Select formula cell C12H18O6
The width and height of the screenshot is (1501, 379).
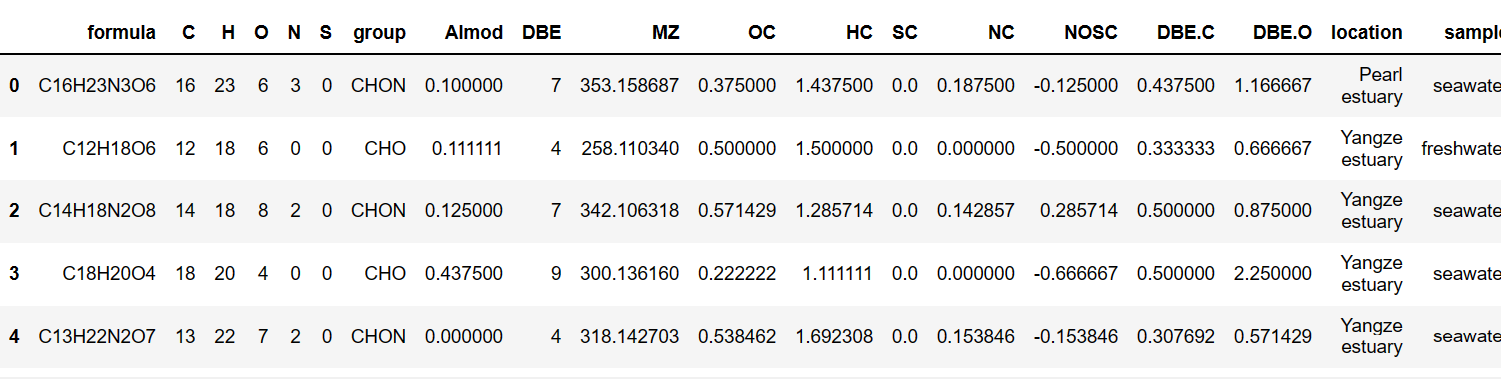point(109,148)
